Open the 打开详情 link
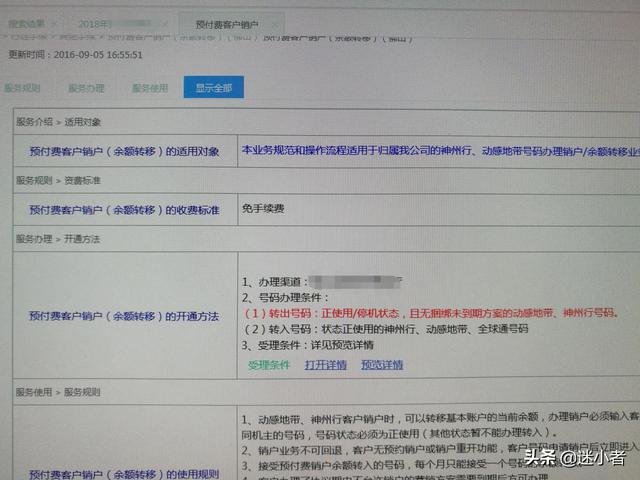 pos(326,365)
